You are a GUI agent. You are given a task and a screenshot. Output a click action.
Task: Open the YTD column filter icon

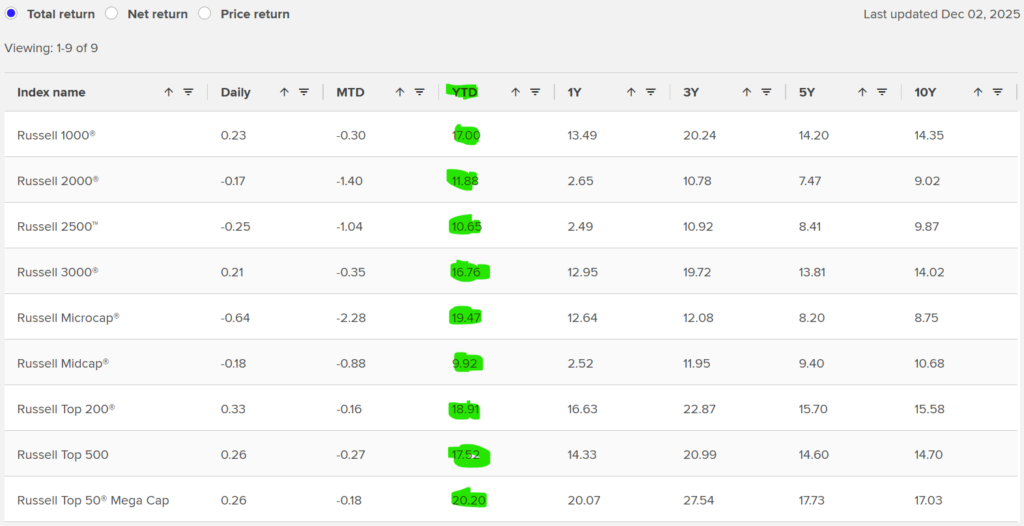535,92
